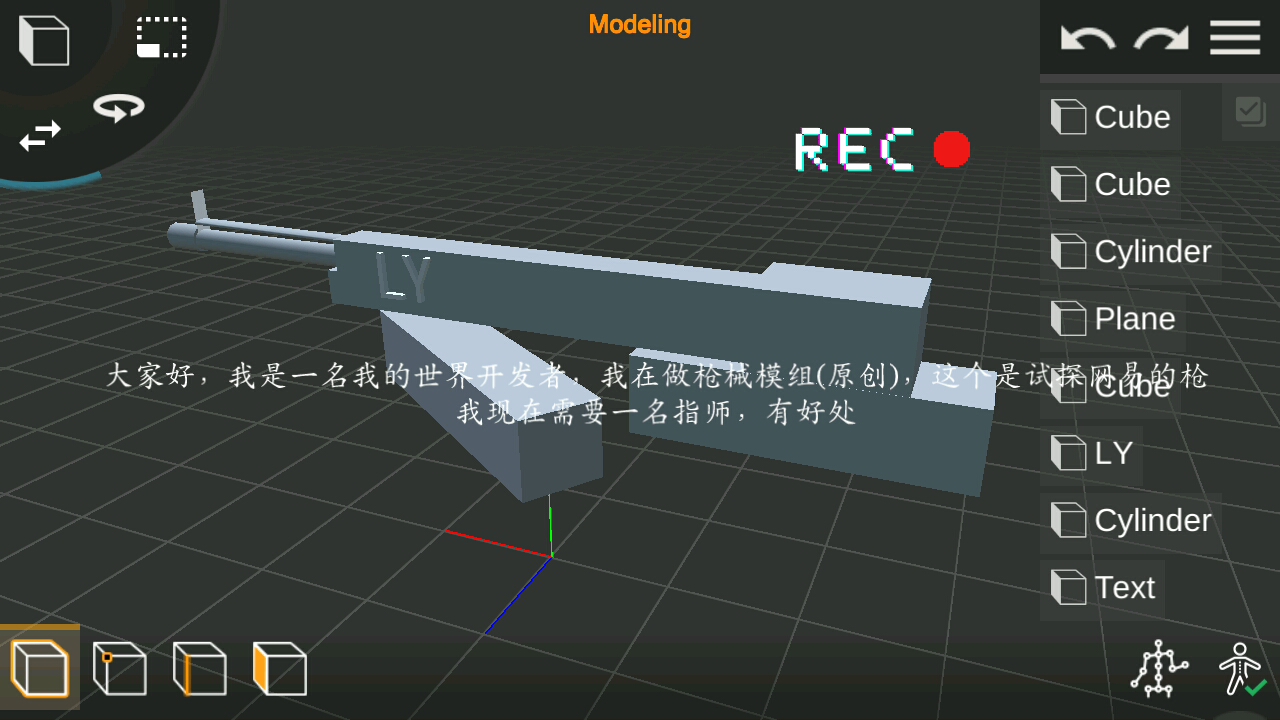Open the armature/bone tool
The width and height of the screenshot is (1280, 720).
click(x=1157, y=666)
